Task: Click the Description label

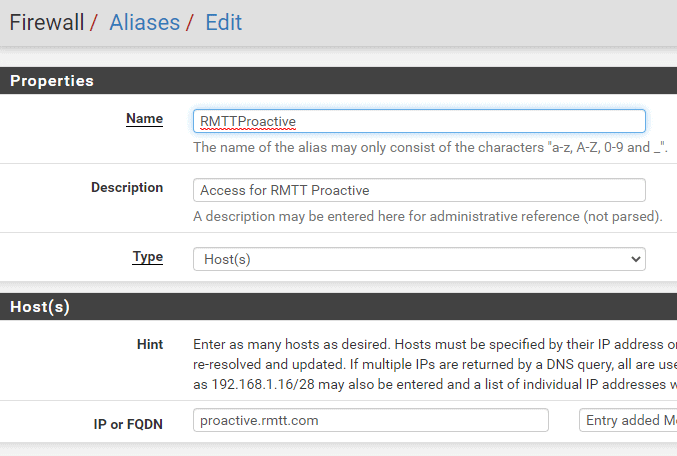Action: click(127, 187)
